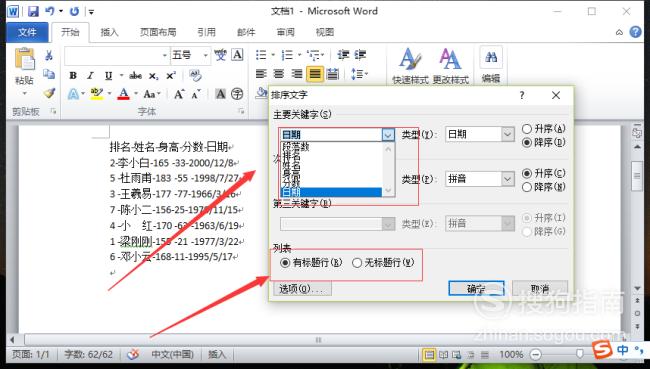Click the Save icon in quick access toolbar
This screenshot has width=650, height=369.
pyautogui.click(x=33, y=11)
